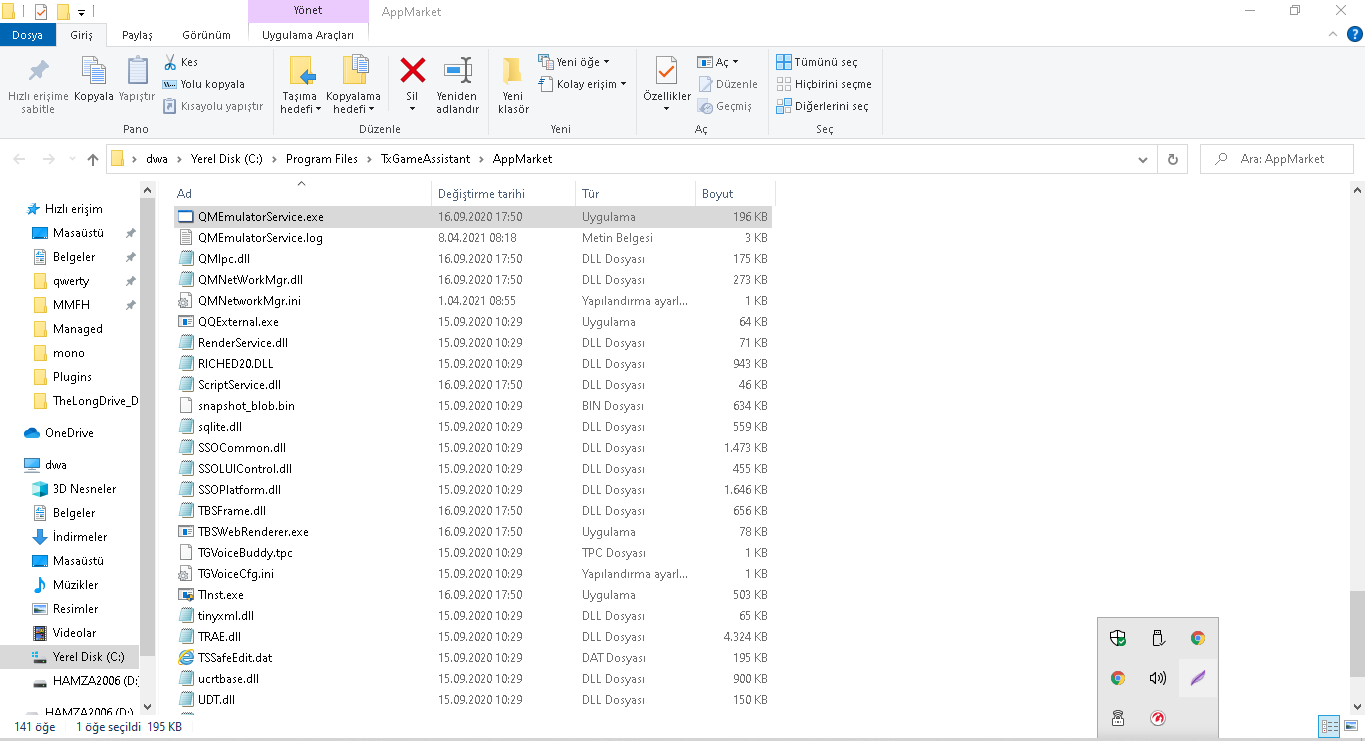Click the Yeniden adlandır rename icon
The image size is (1365, 741).
pos(458,70)
